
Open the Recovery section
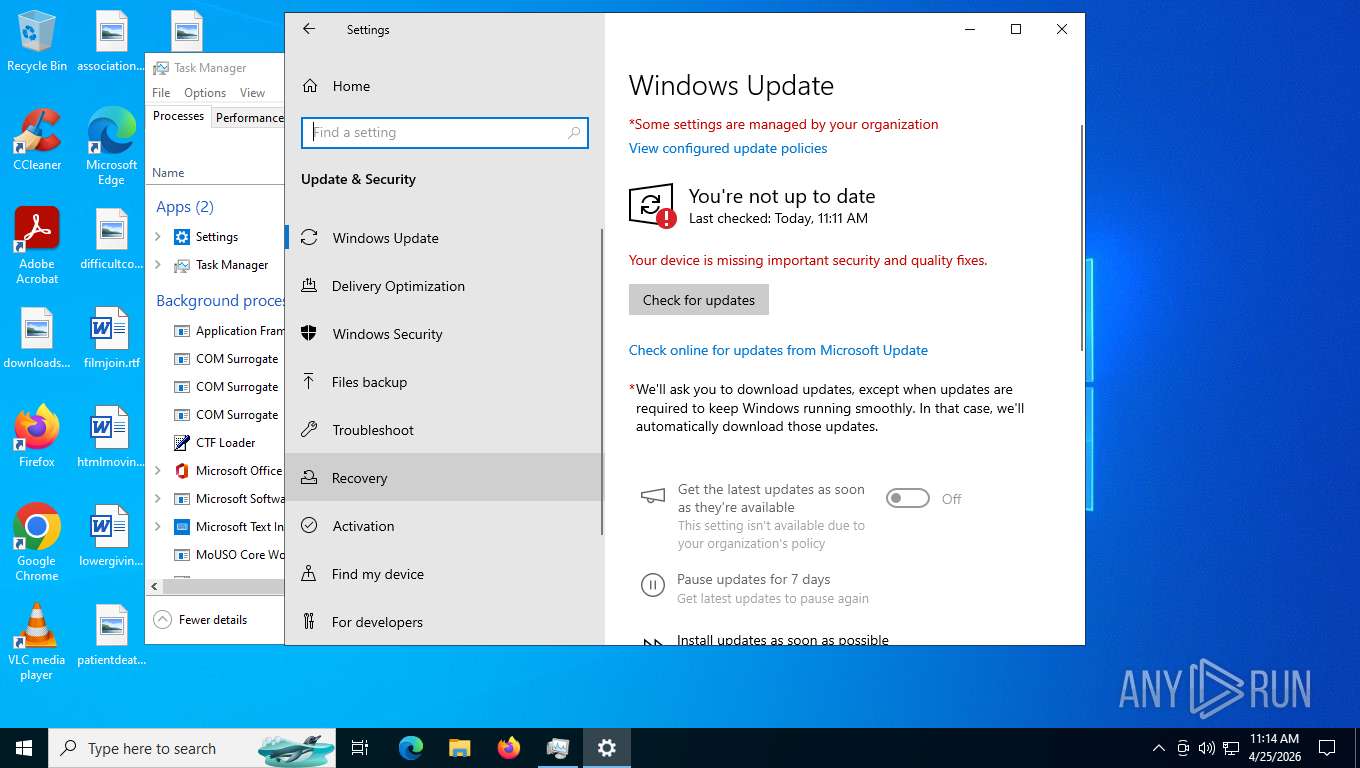click(443, 478)
